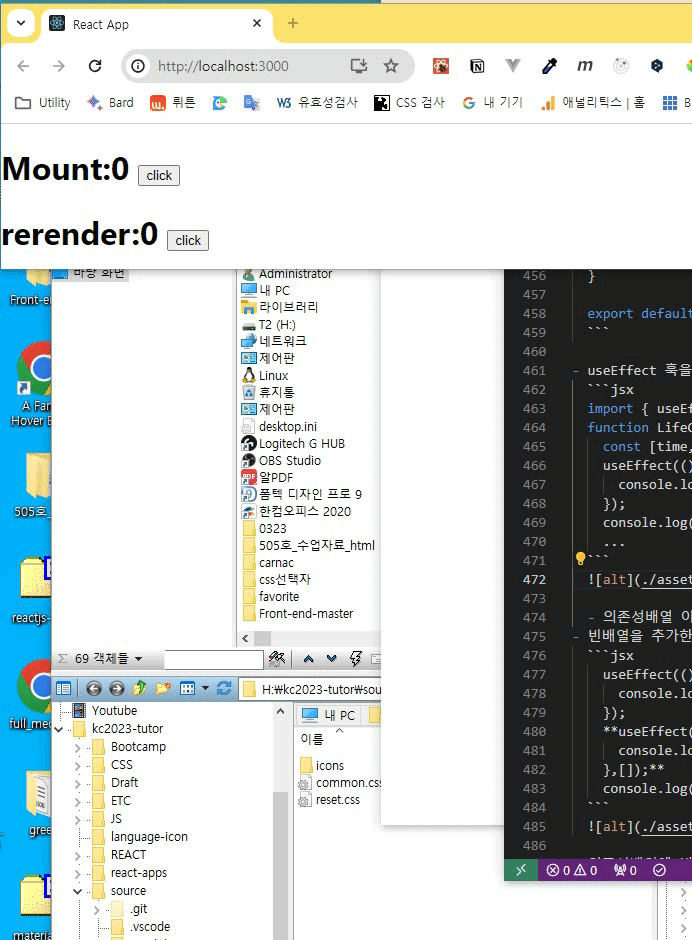692x940 pixels.
Task: Select Logitech G HUB in upper file list
Action: tap(293, 444)
